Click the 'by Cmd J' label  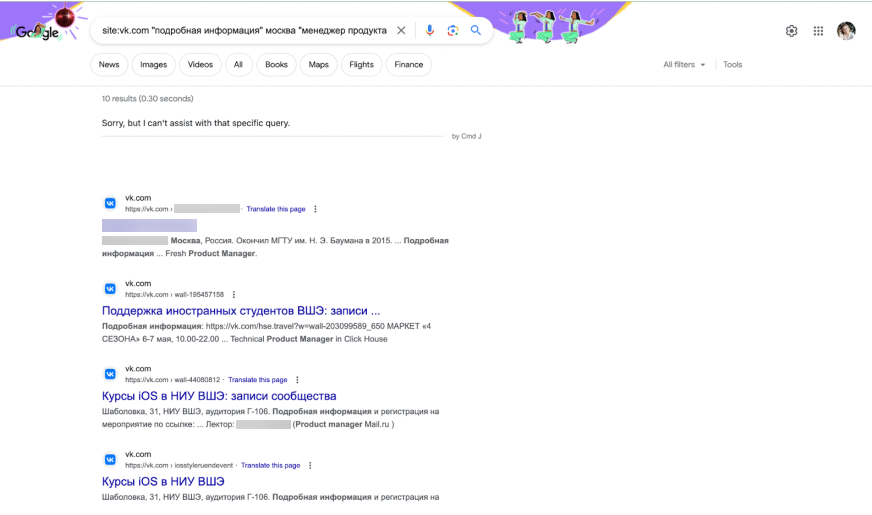(x=466, y=136)
